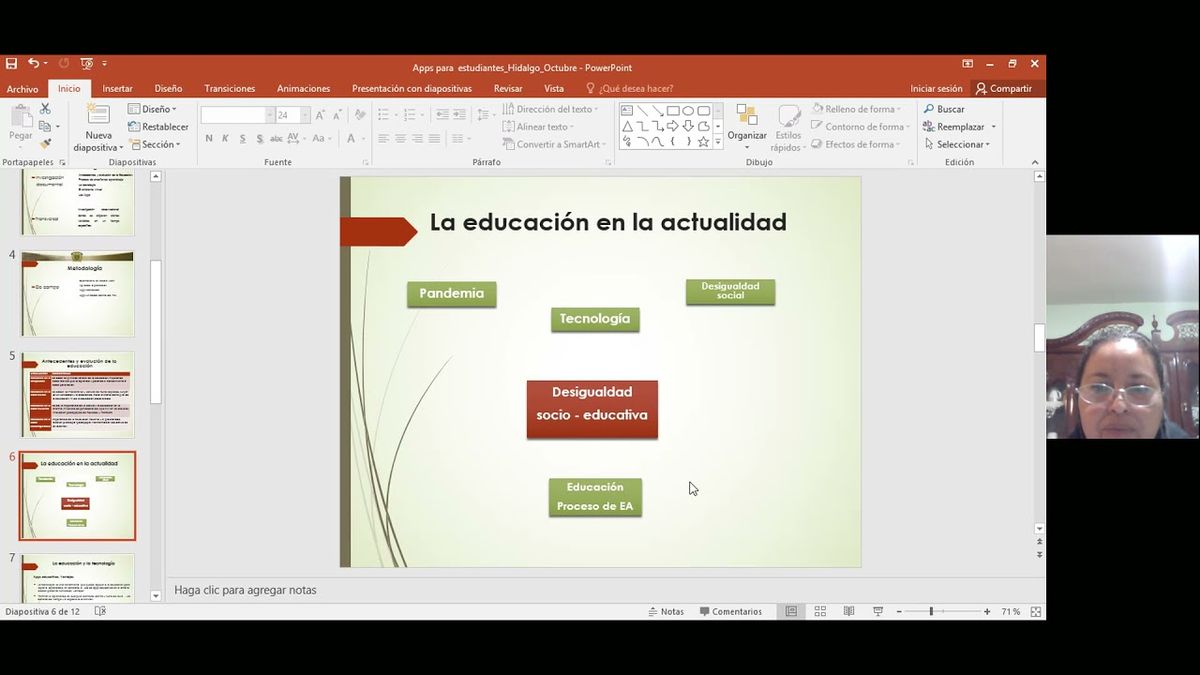Insert rectangle shape from shapes gallery

click(673, 111)
